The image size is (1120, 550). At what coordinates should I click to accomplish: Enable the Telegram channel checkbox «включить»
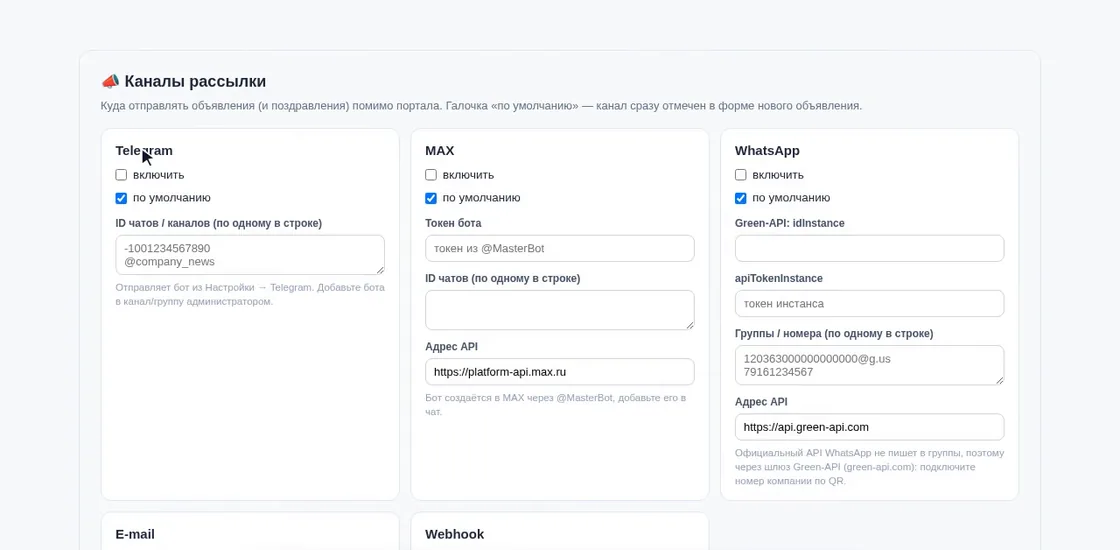click(x=121, y=175)
